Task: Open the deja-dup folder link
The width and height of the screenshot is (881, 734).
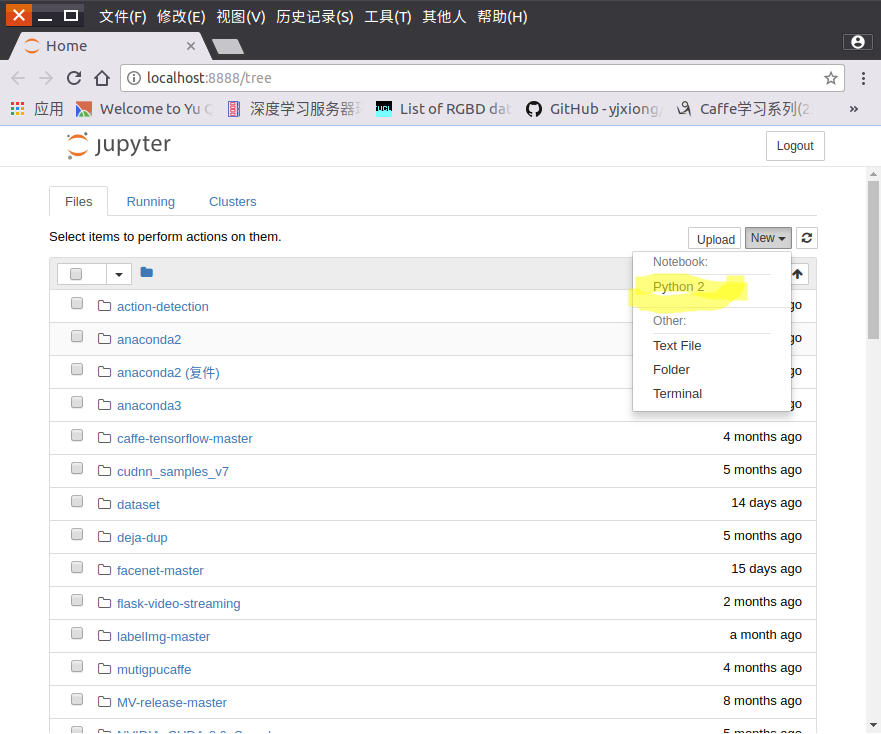Action: click(142, 538)
